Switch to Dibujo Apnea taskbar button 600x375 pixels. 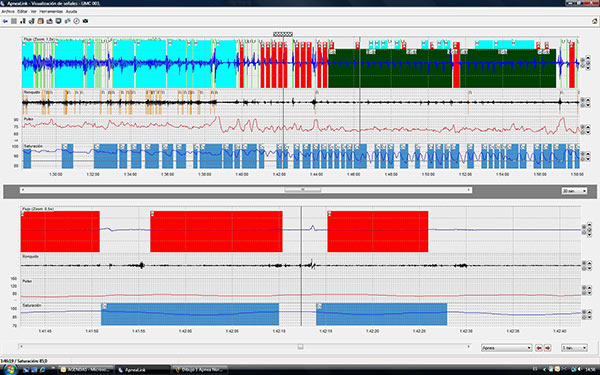(x=199, y=370)
